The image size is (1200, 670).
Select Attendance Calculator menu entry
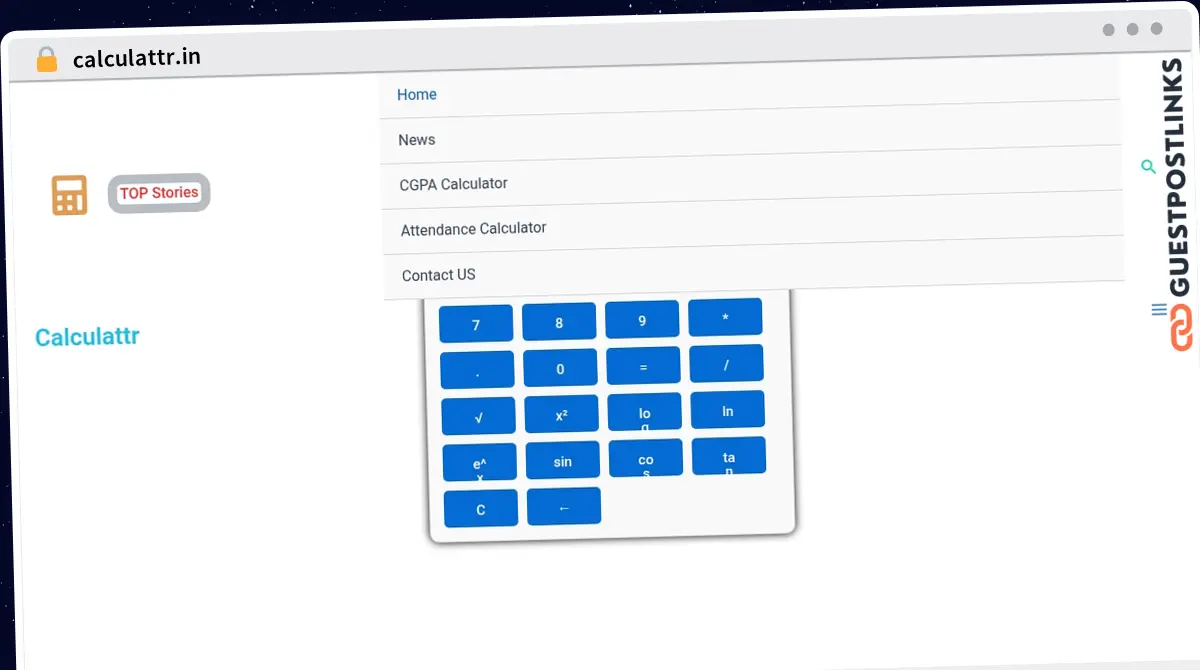pos(473,229)
